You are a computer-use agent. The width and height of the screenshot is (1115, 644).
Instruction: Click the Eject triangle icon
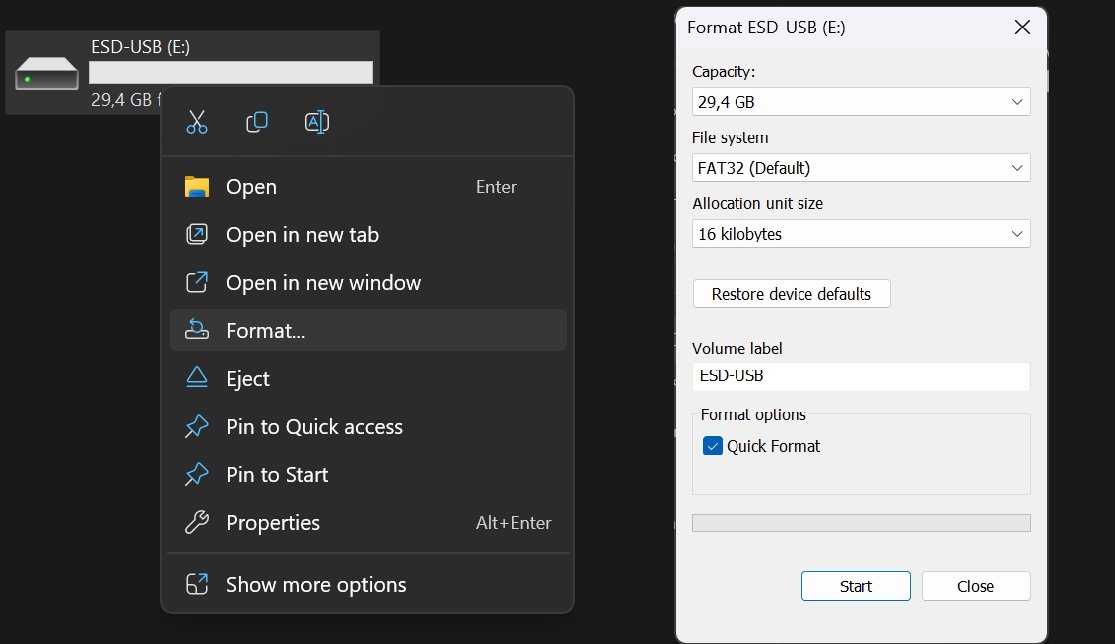tap(197, 377)
